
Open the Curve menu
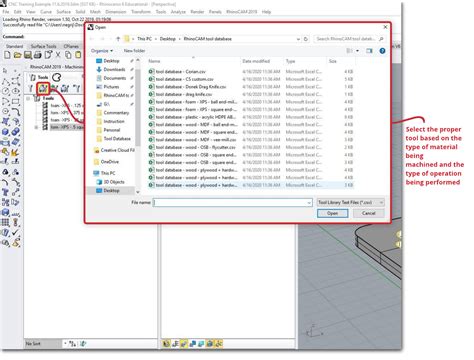pyautogui.click(x=46, y=12)
